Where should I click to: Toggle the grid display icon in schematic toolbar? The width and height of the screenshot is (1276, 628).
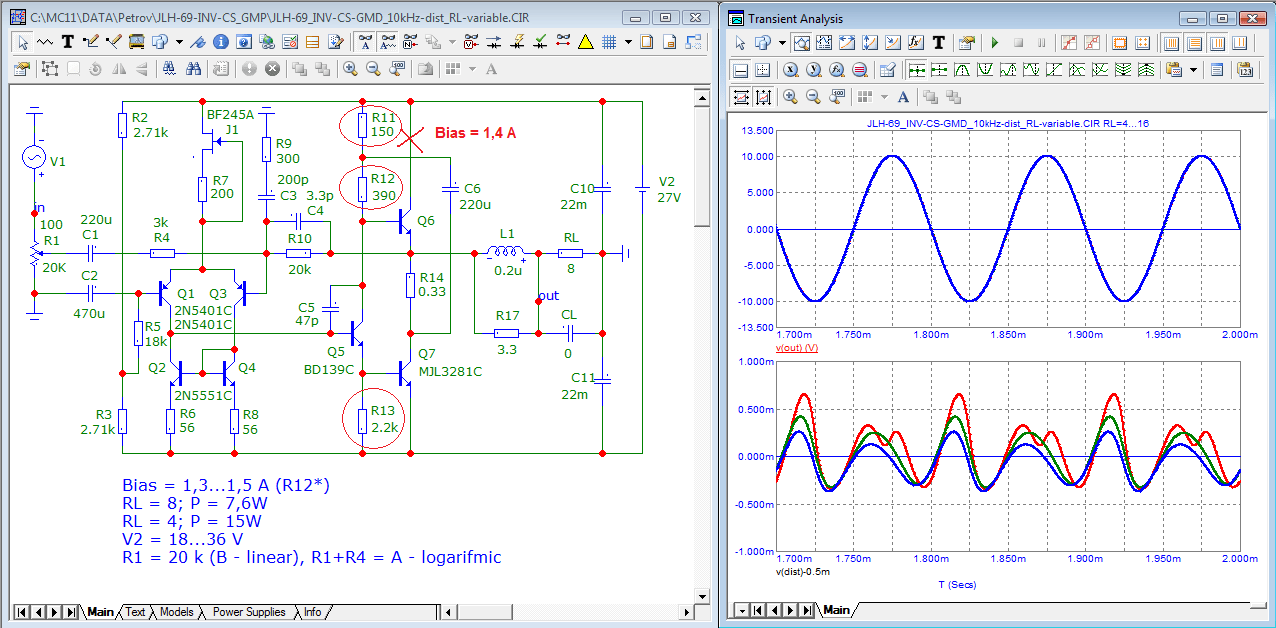click(608, 42)
